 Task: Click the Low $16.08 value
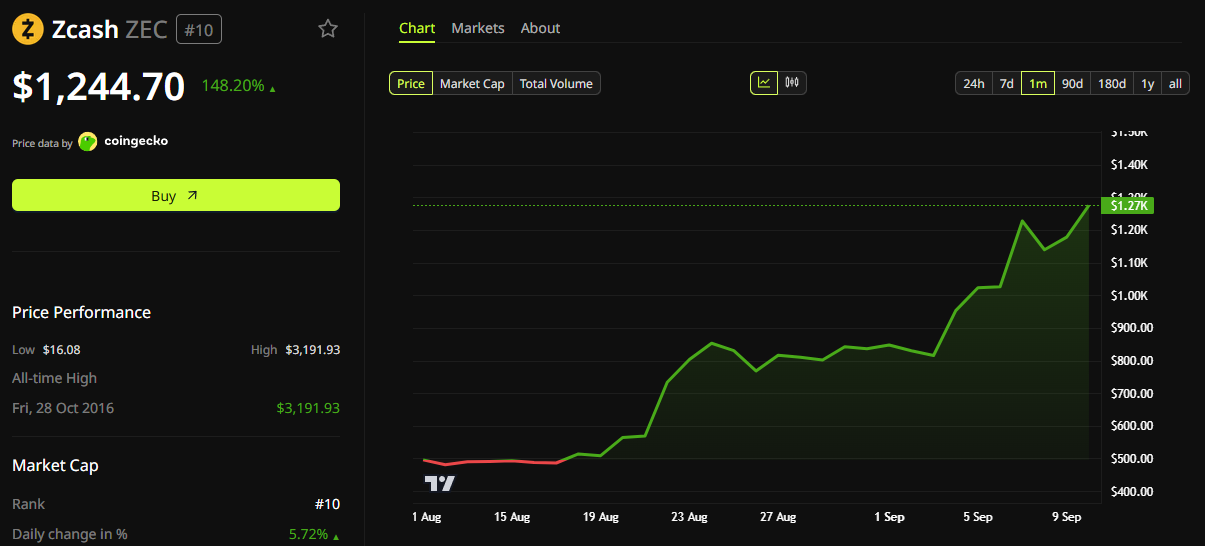pos(61,350)
